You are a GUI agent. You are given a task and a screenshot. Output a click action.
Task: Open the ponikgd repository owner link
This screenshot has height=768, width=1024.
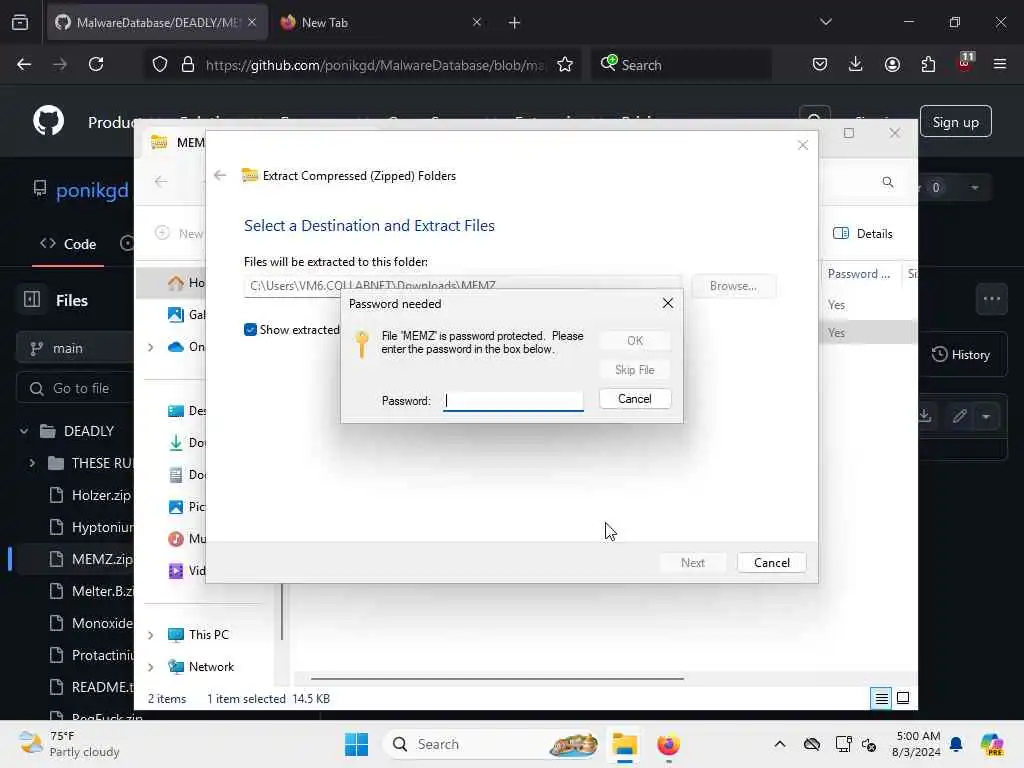click(92, 190)
